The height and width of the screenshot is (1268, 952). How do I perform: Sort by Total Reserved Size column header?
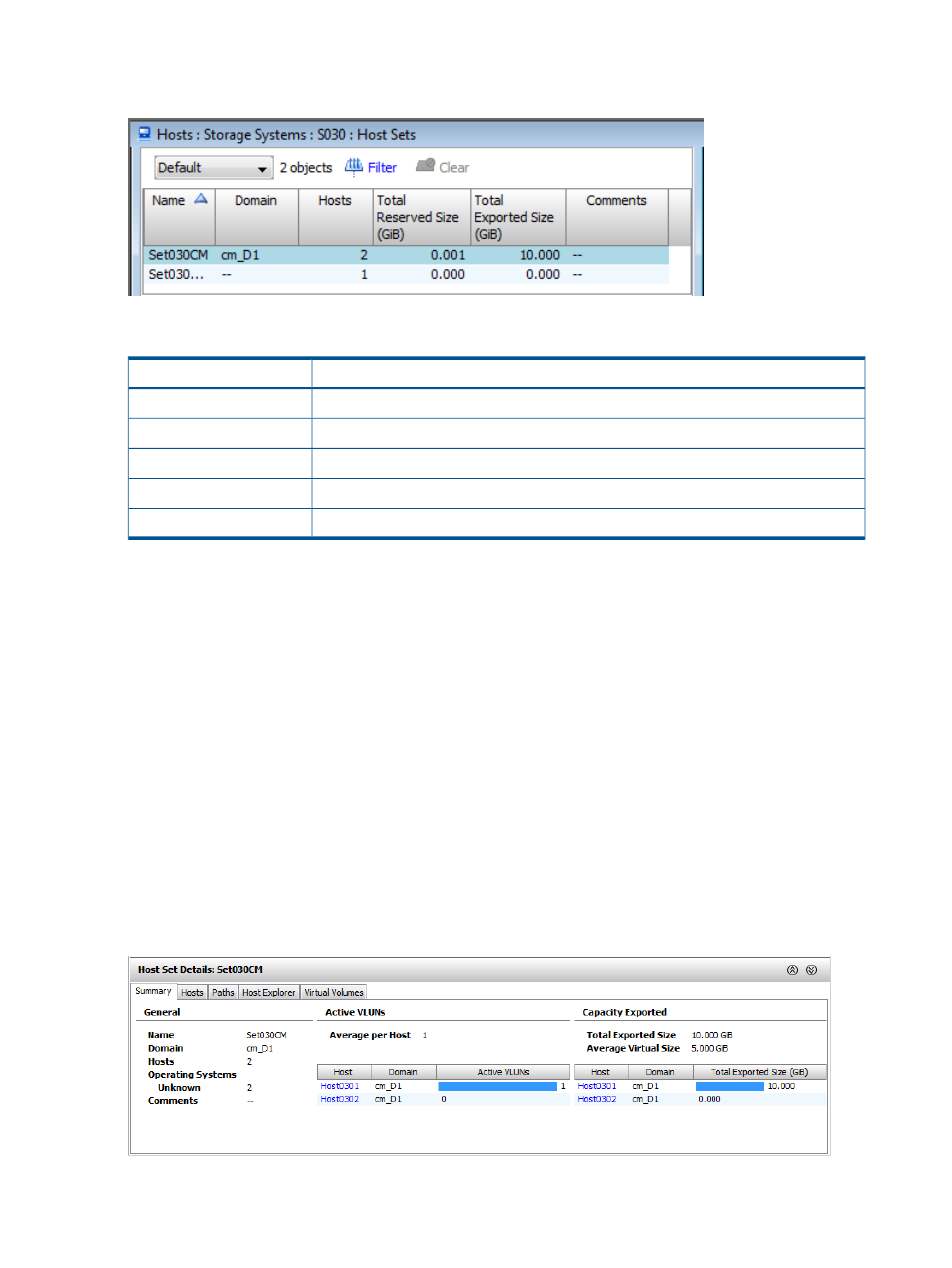point(421,216)
